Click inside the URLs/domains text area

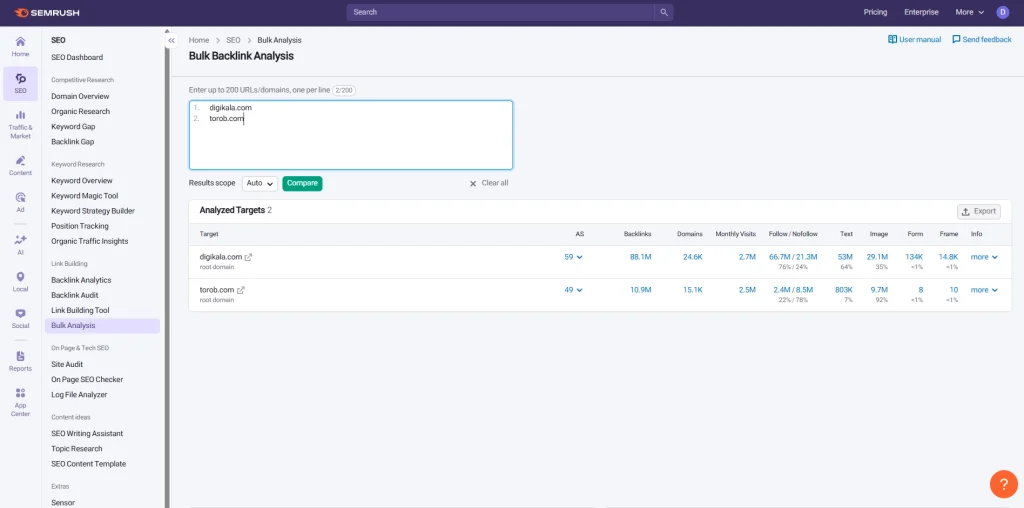tap(351, 135)
